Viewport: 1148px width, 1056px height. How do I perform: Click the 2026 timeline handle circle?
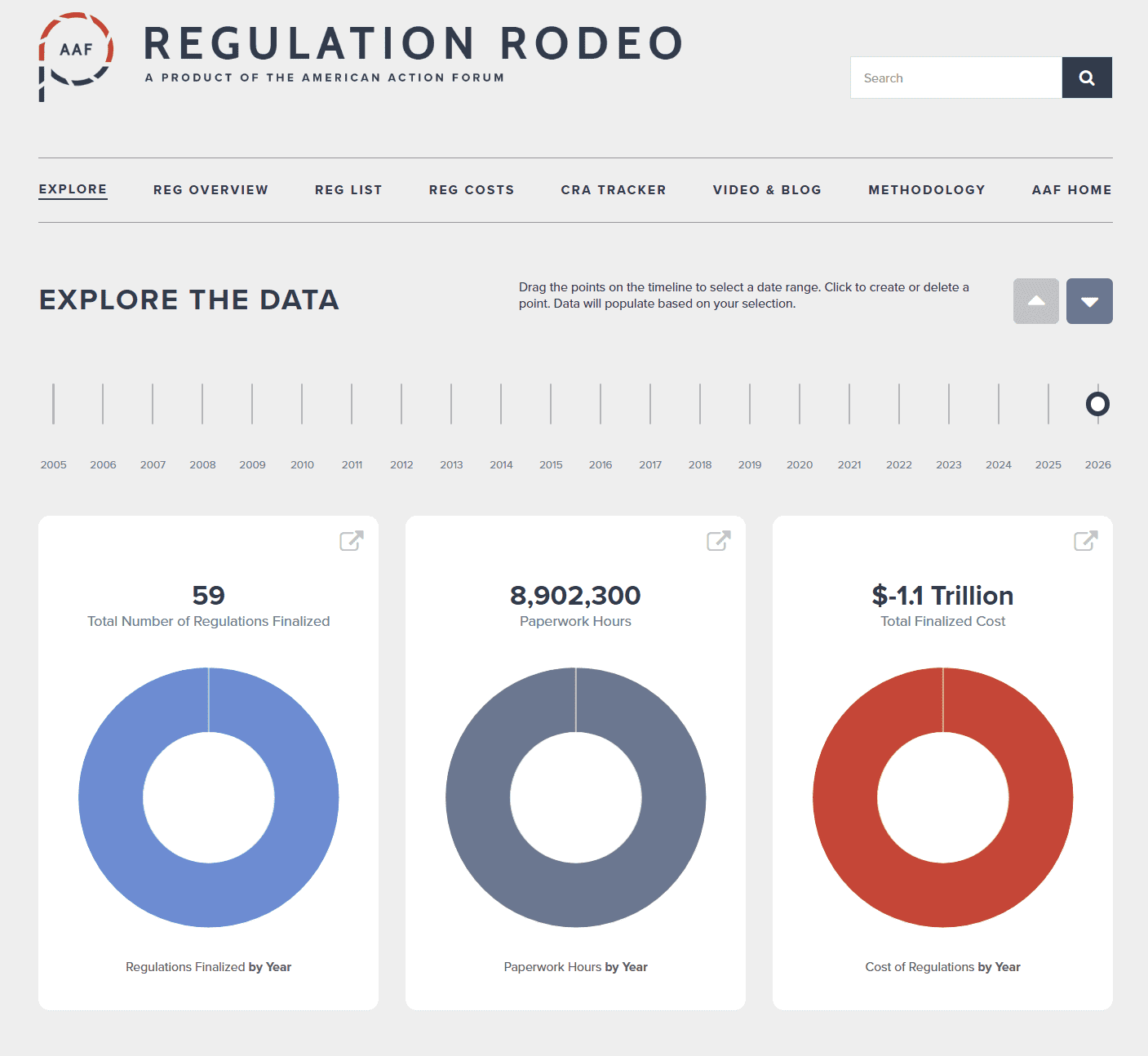coord(1097,404)
